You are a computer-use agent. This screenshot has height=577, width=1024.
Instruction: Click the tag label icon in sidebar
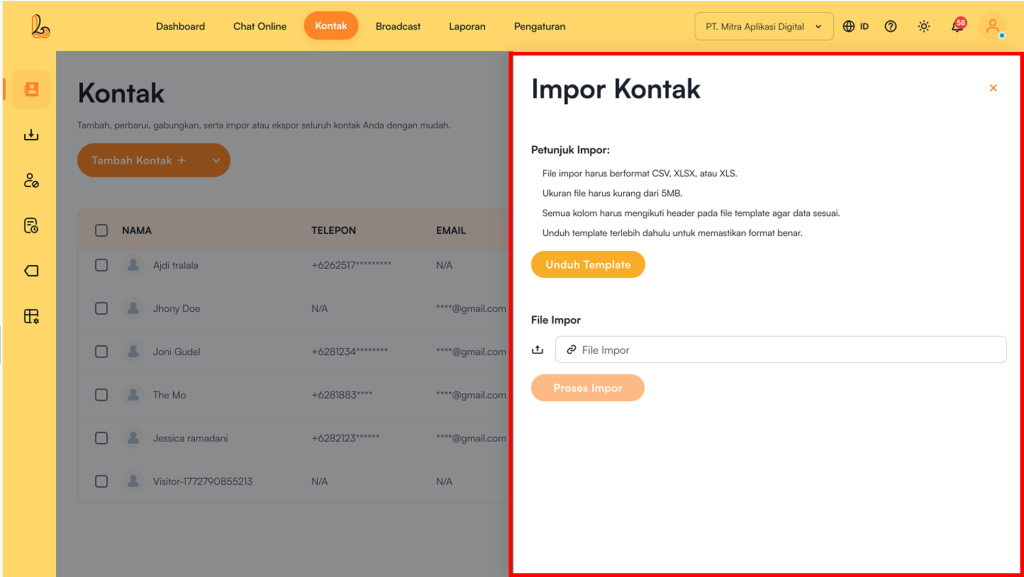(x=31, y=271)
